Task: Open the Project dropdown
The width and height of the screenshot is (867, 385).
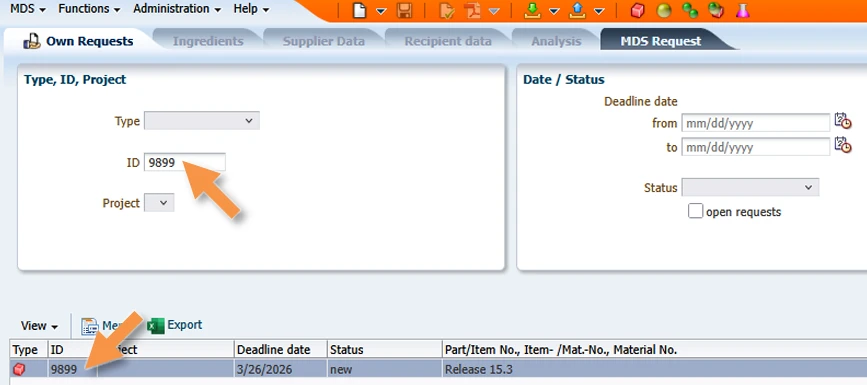Action: pos(159,203)
